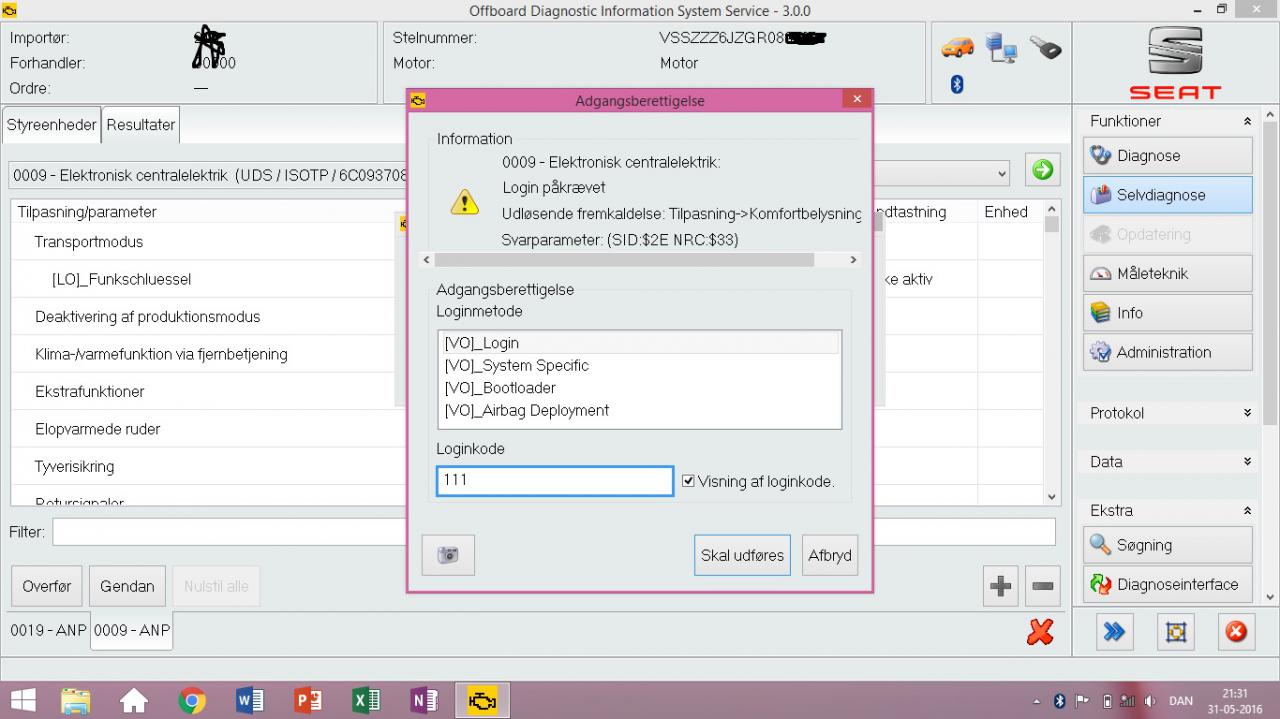Screen dimensions: 1280x719
Task: Collapse the Funktioner section
Action: (x=1247, y=121)
